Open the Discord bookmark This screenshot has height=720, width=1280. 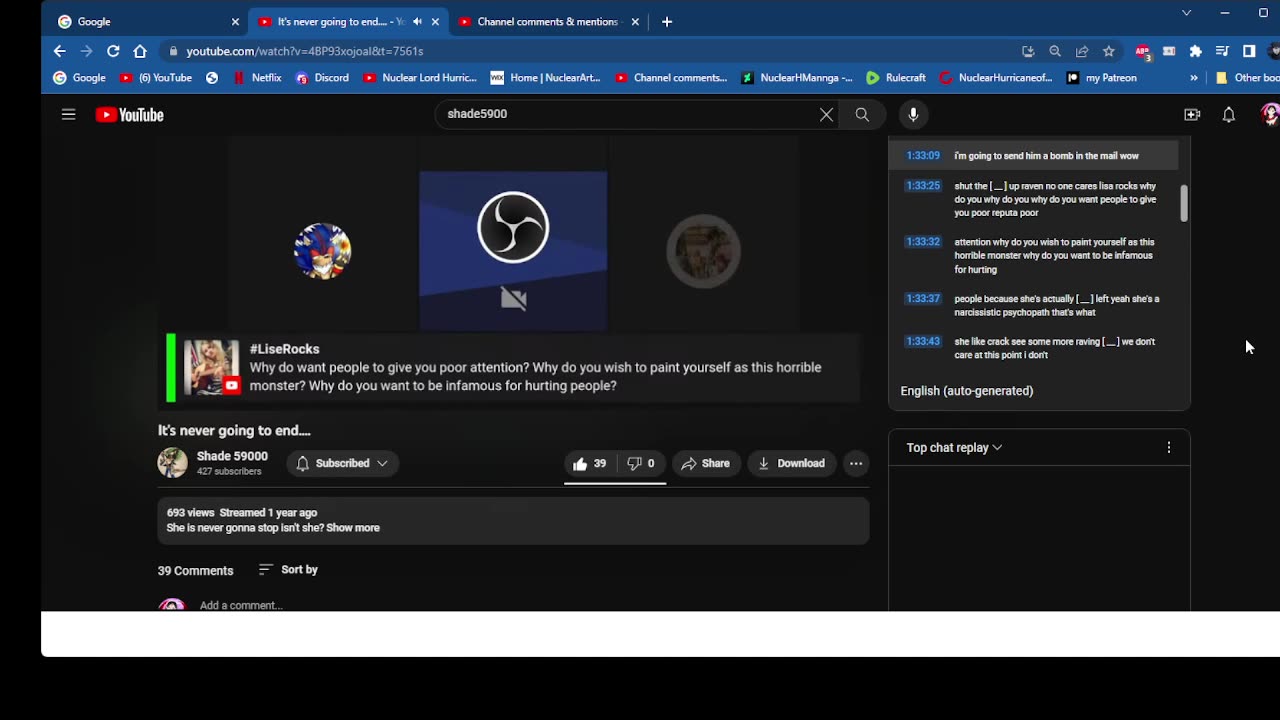[323, 78]
